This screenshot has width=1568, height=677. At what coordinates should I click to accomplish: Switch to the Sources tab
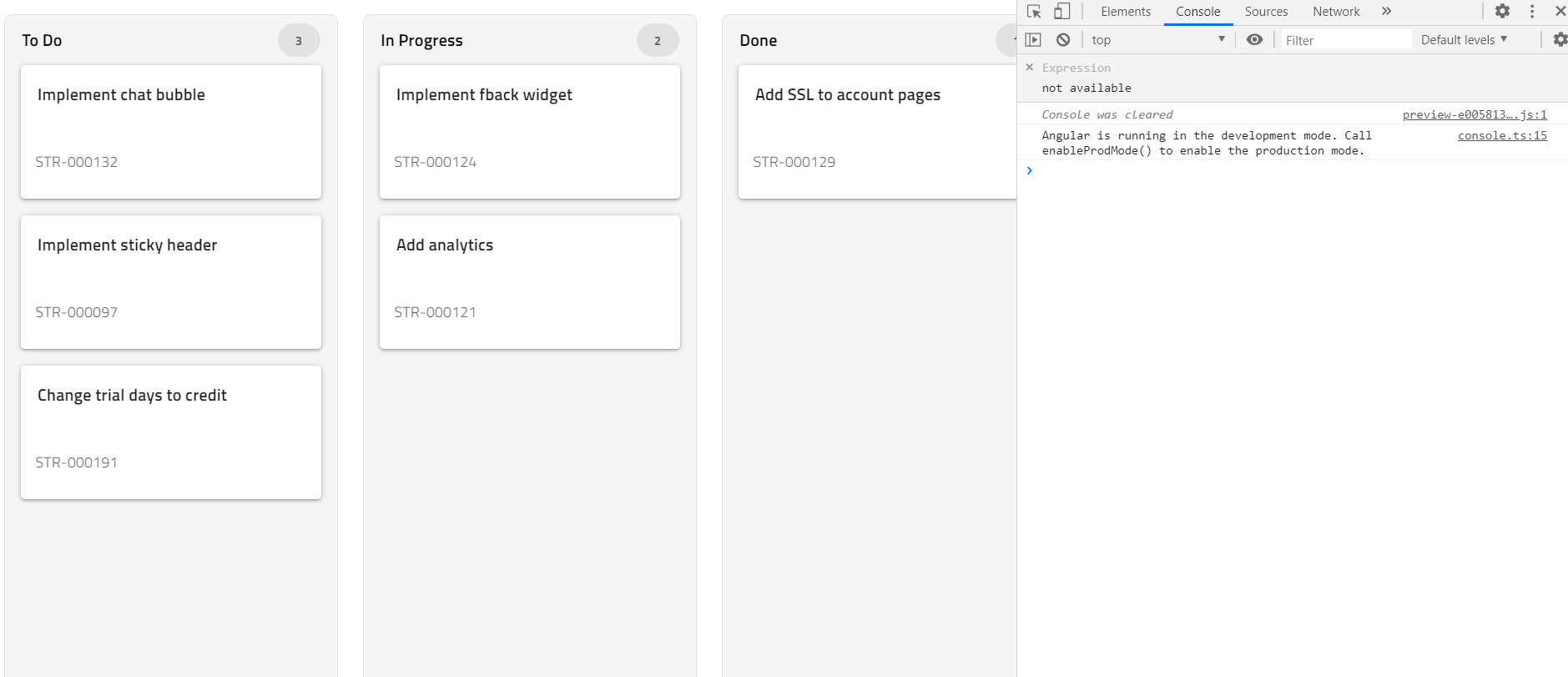click(x=1266, y=12)
